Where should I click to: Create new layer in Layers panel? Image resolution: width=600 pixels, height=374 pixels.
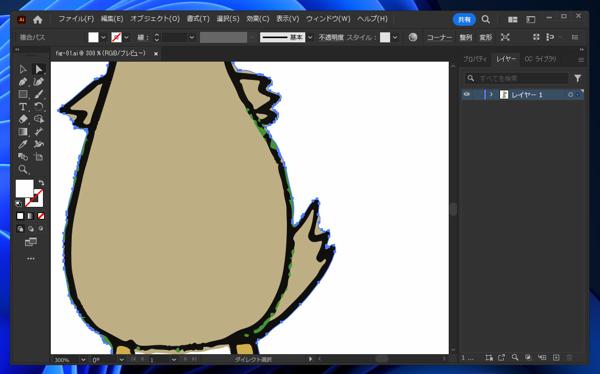click(556, 358)
